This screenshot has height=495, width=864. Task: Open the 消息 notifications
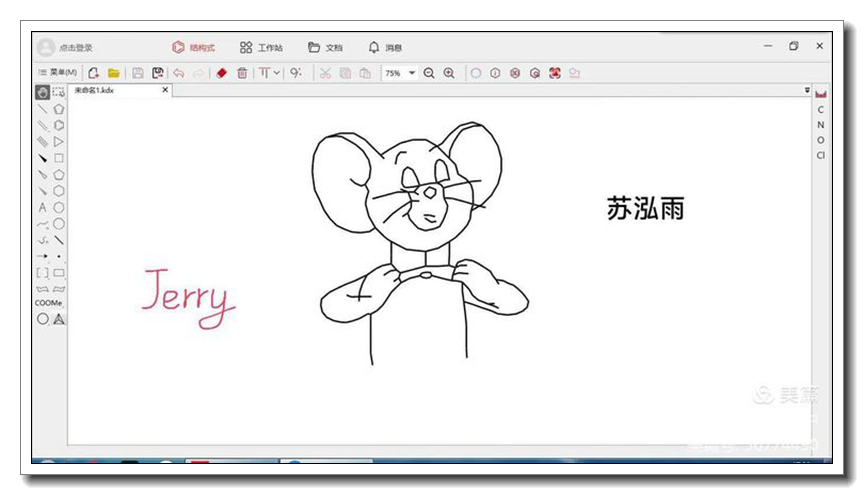(x=385, y=47)
